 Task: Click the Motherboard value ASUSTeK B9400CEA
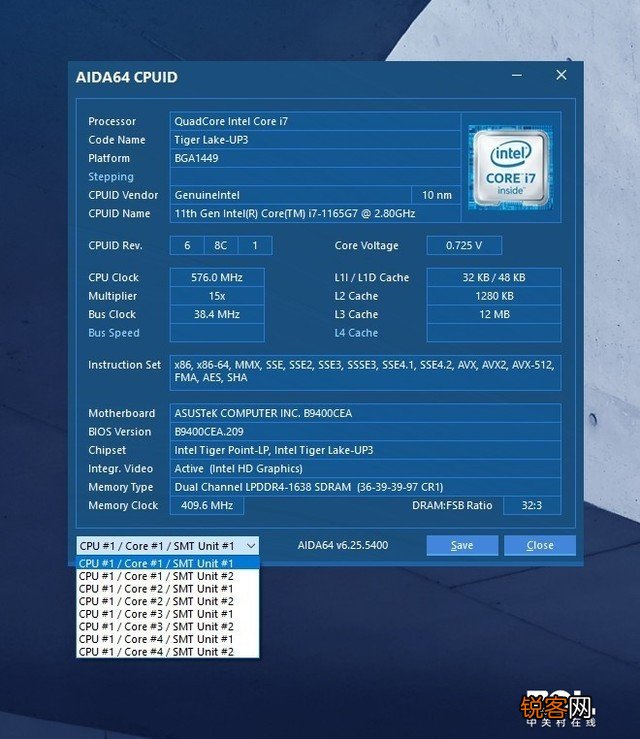tap(365, 413)
